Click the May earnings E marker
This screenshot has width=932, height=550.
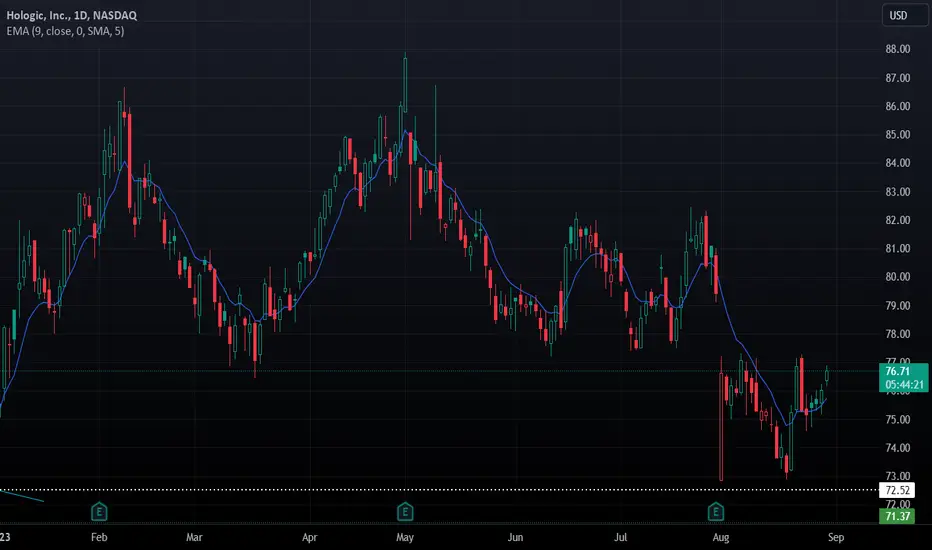[x=405, y=511]
